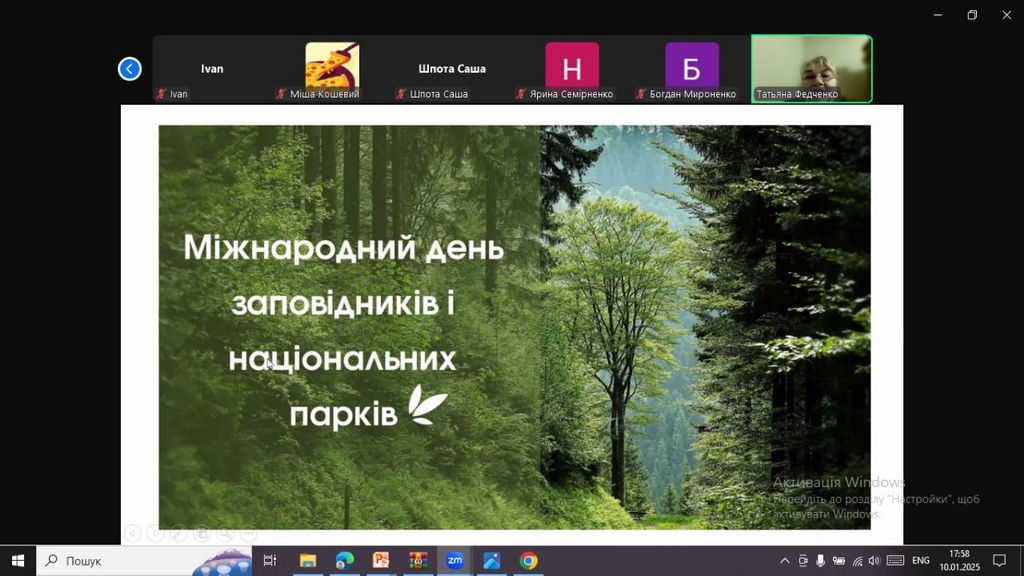
Task: Click the blue previous participants arrow
Action: tap(129, 69)
